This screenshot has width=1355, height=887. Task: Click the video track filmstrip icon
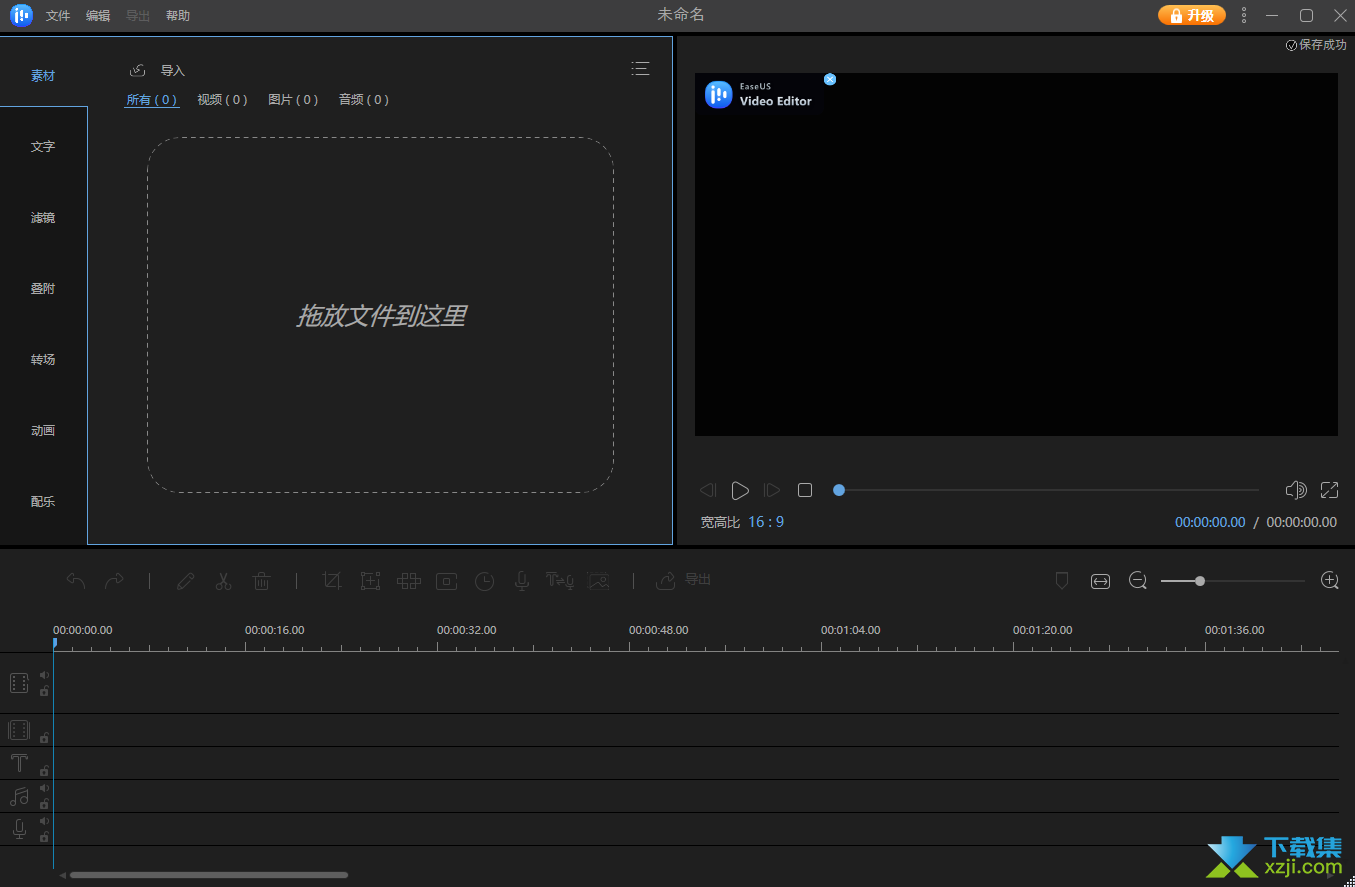point(19,683)
